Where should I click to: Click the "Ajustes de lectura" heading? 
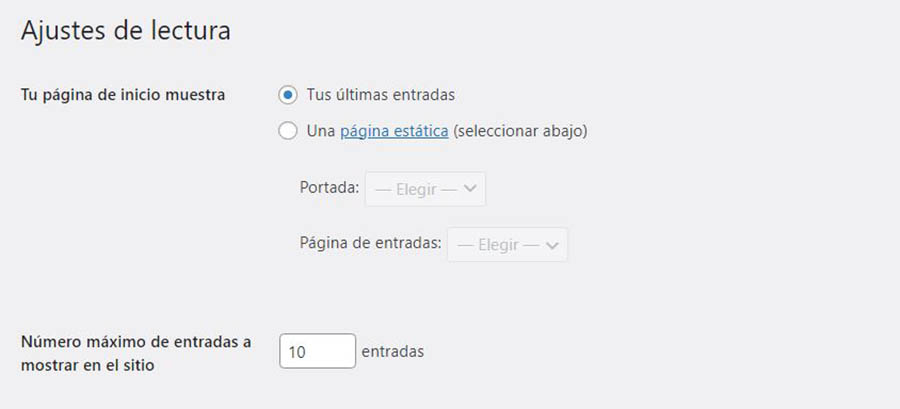point(126,31)
